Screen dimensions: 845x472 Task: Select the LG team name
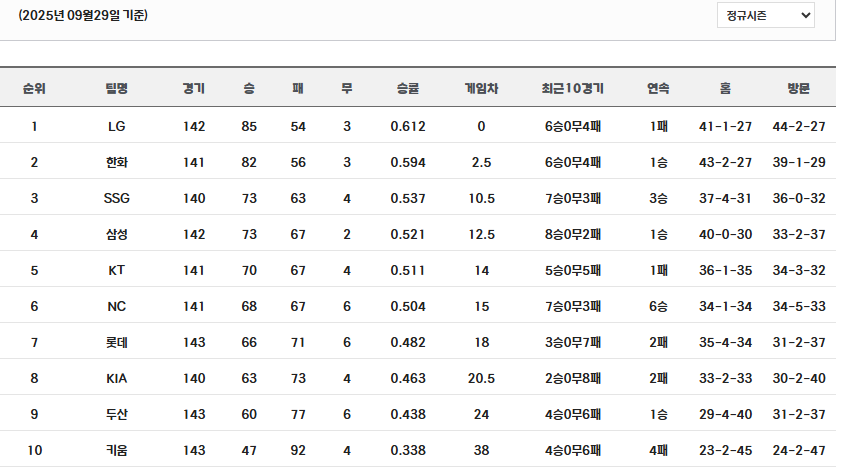[116, 127]
